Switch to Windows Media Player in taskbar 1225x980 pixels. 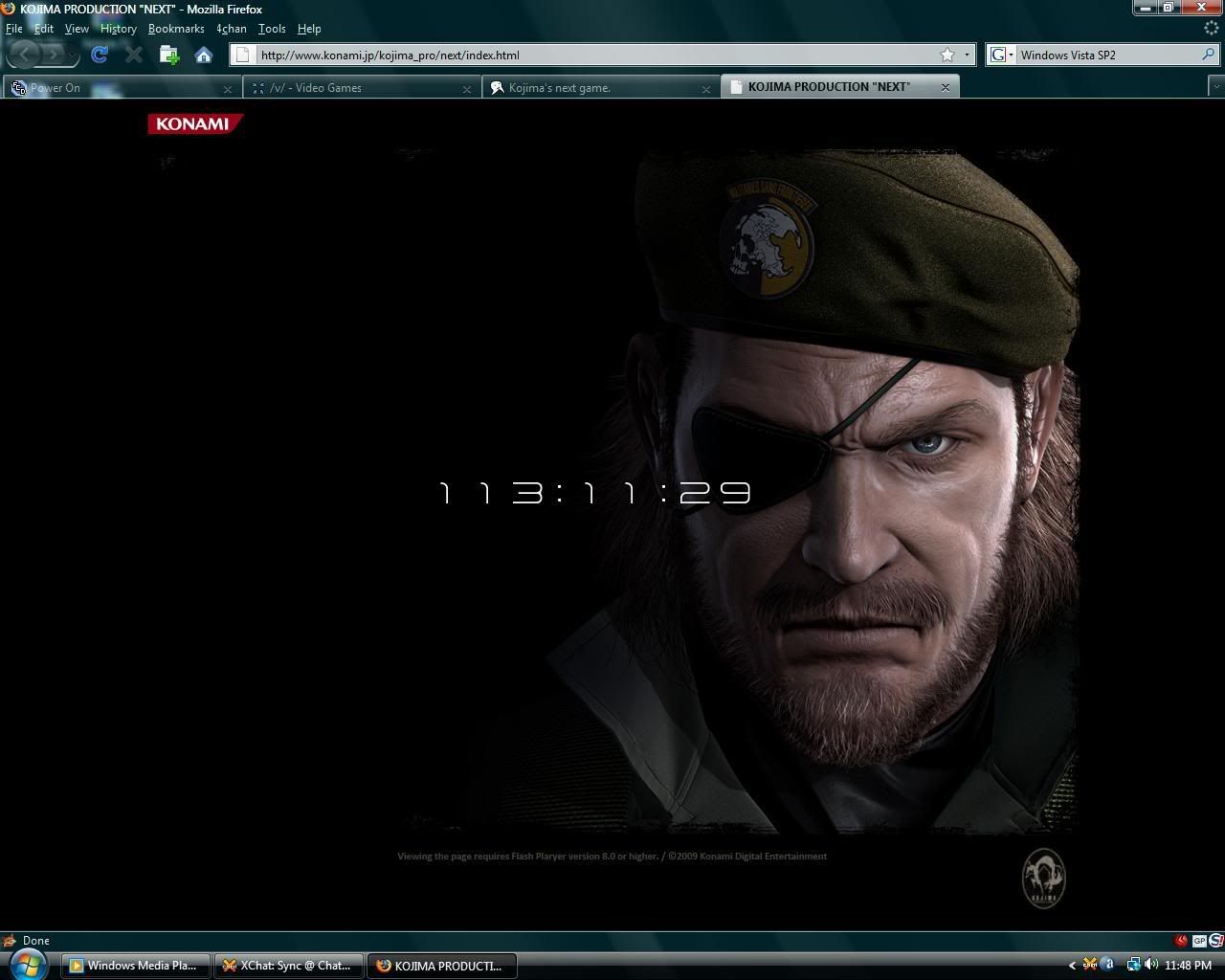coord(137,966)
